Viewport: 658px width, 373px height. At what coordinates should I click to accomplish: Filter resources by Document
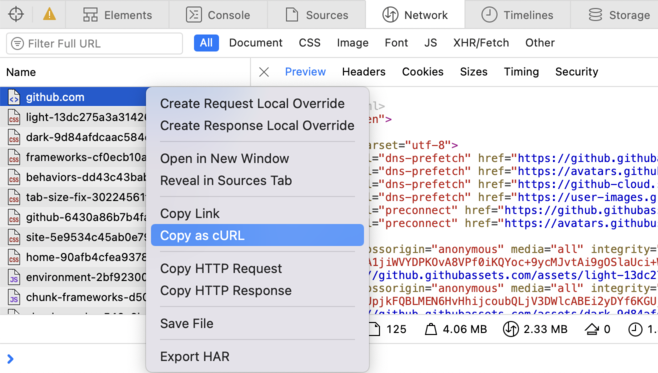(x=256, y=43)
